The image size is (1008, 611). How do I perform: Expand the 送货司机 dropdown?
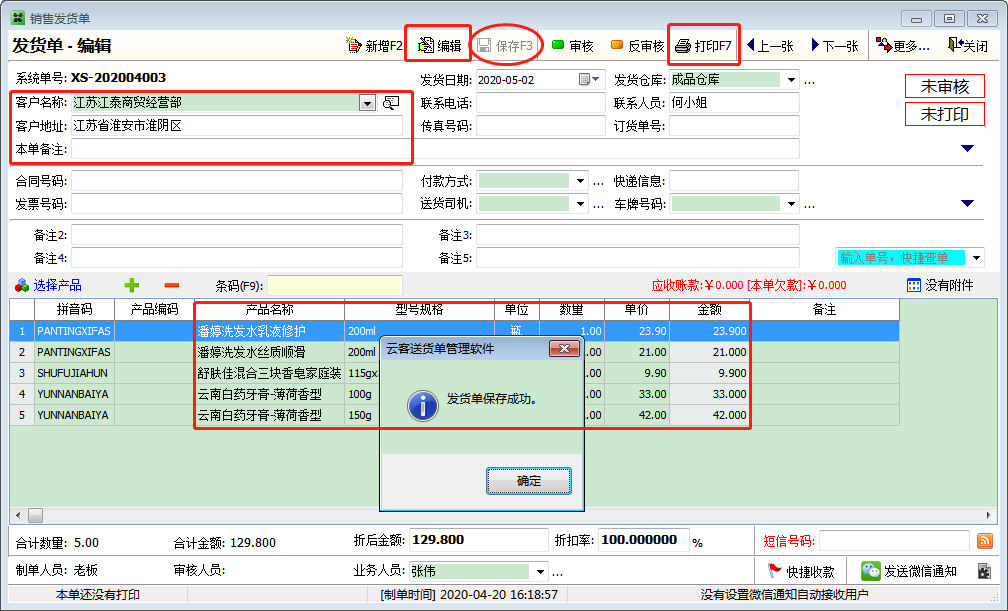tap(580, 204)
